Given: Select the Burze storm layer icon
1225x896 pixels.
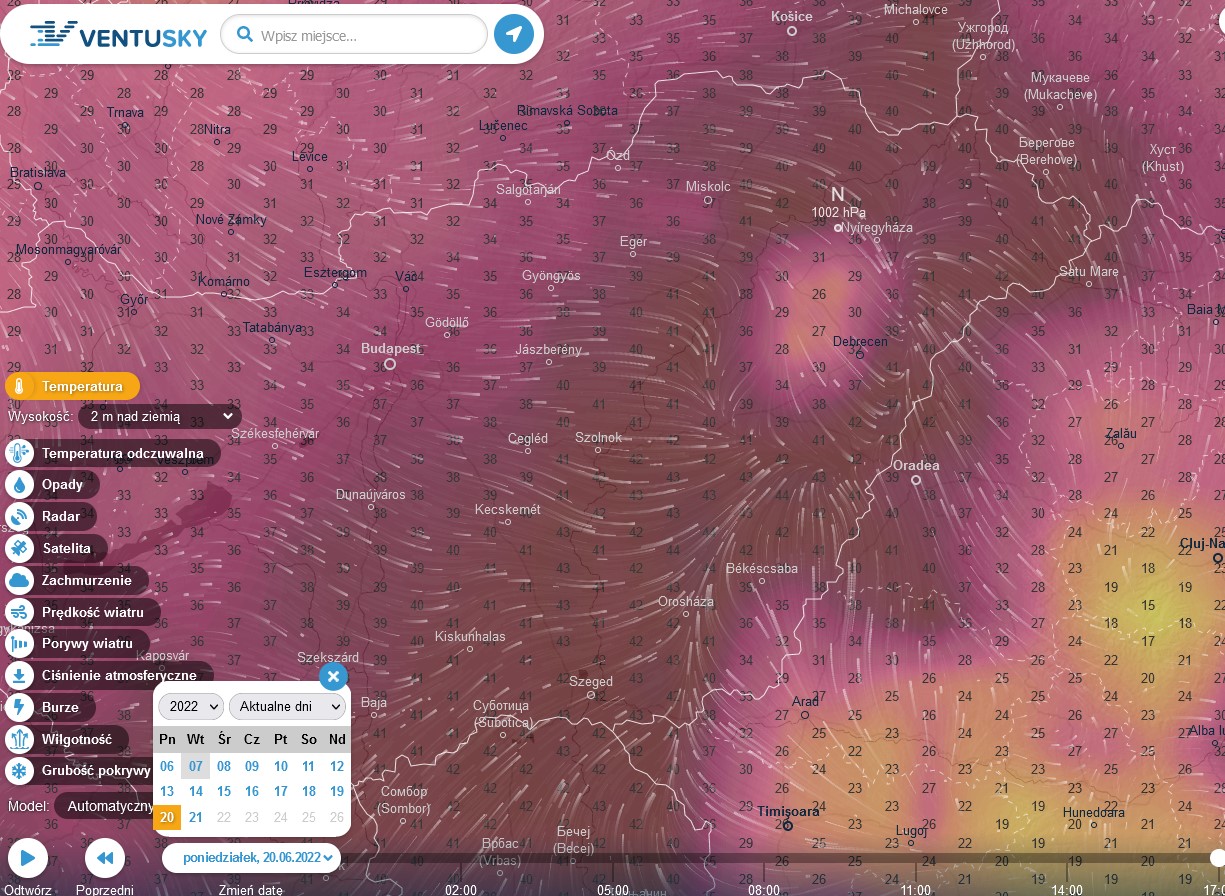Looking at the screenshot, I should point(19,708).
